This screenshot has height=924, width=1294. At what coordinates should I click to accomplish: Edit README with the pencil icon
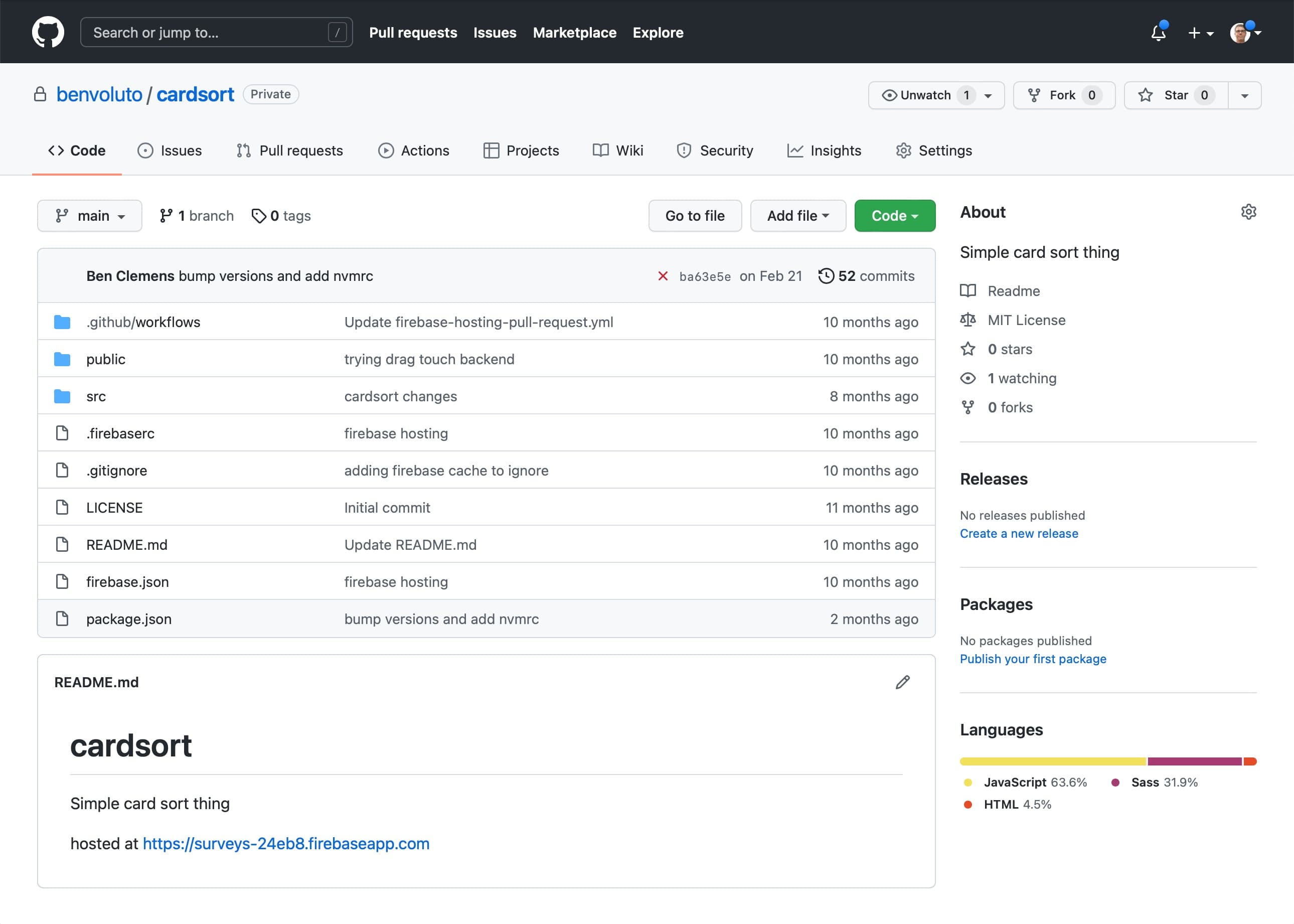tap(903, 682)
